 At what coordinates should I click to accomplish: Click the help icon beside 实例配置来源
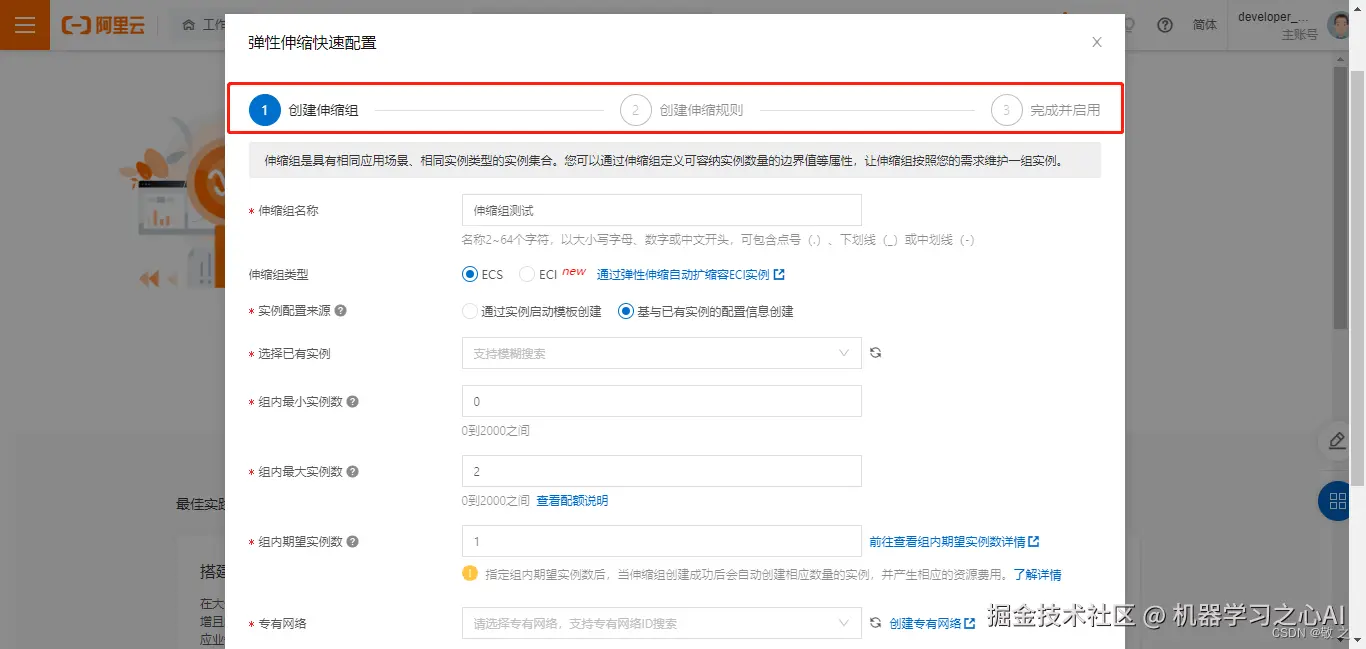[x=341, y=311]
